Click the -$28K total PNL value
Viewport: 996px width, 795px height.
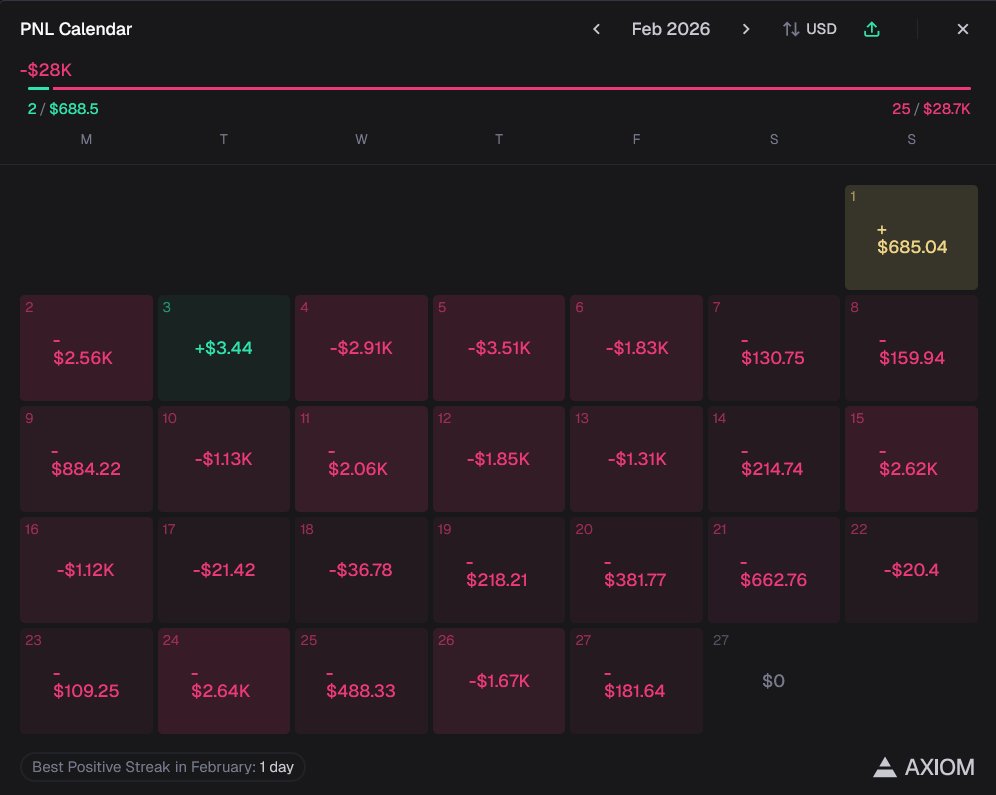click(46, 69)
